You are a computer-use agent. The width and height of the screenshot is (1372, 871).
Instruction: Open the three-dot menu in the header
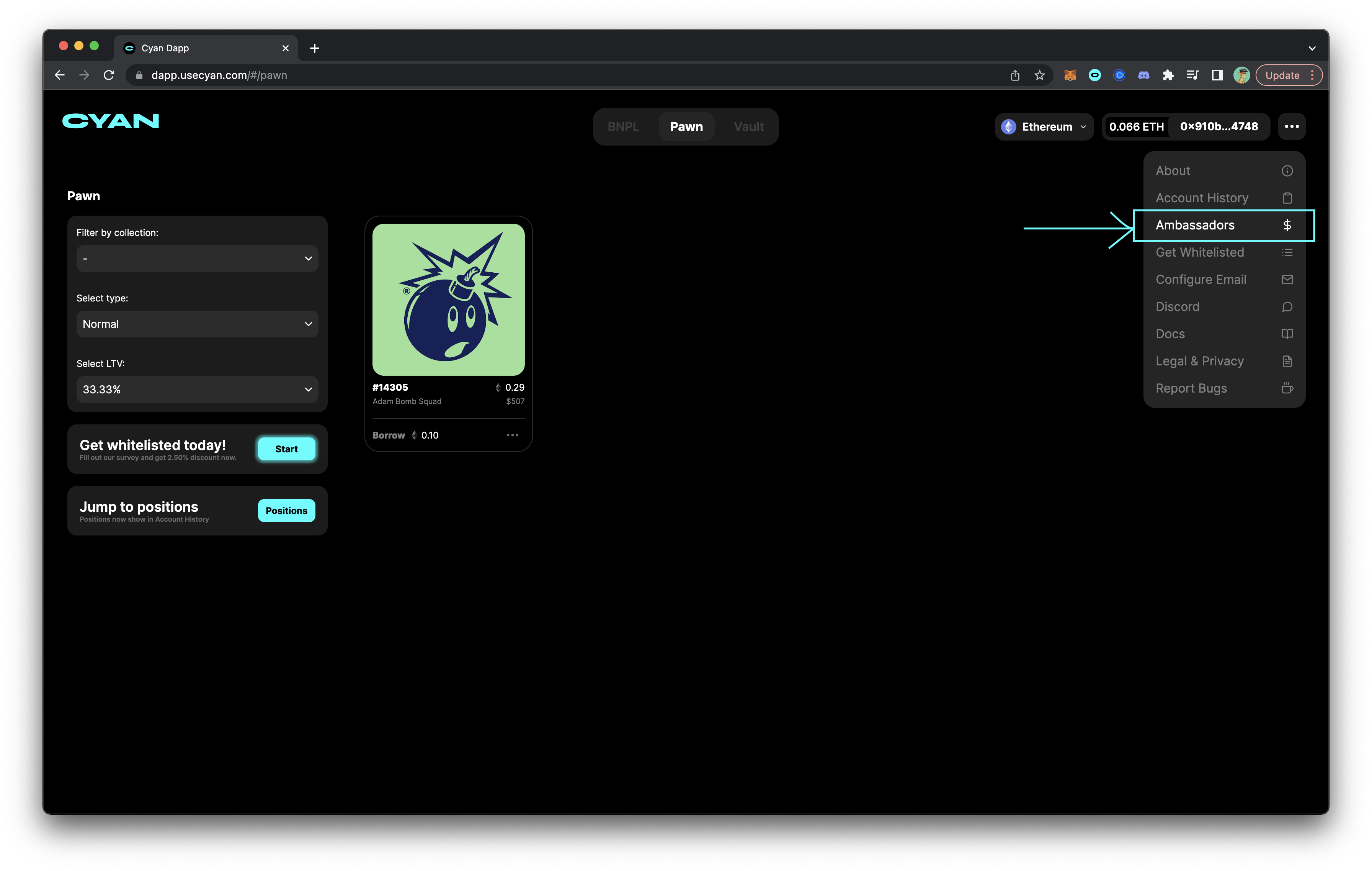[1292, 126]
